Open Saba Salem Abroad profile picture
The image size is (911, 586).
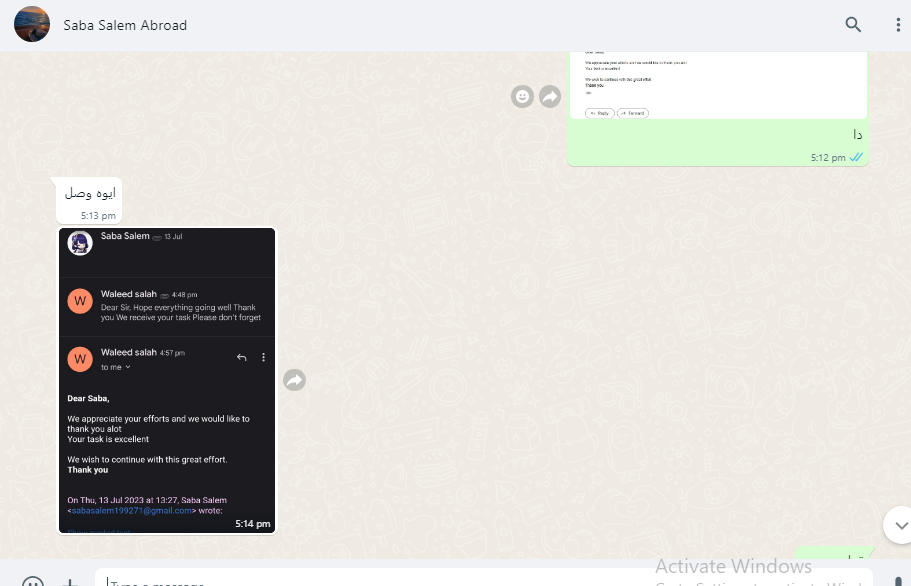tap(32, 24)
